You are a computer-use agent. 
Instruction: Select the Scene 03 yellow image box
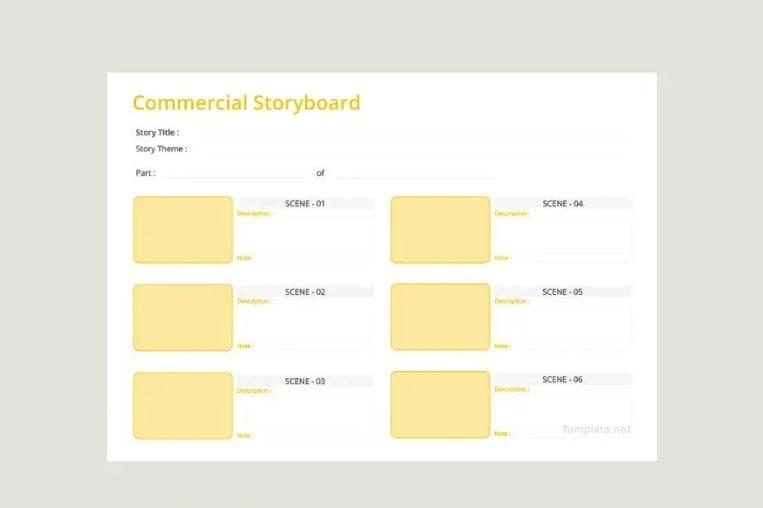[183, 406]
